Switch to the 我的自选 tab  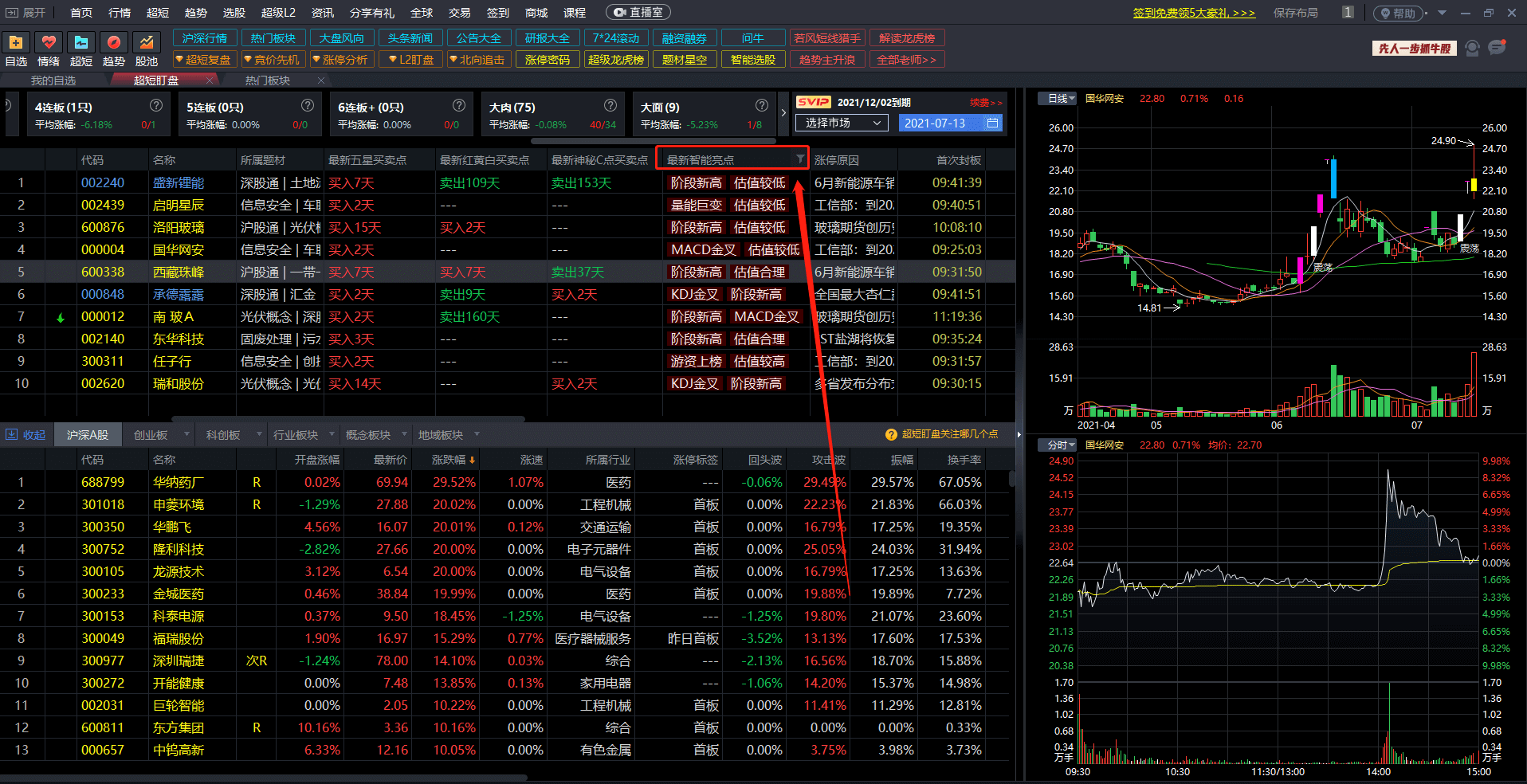click(53, 80)
